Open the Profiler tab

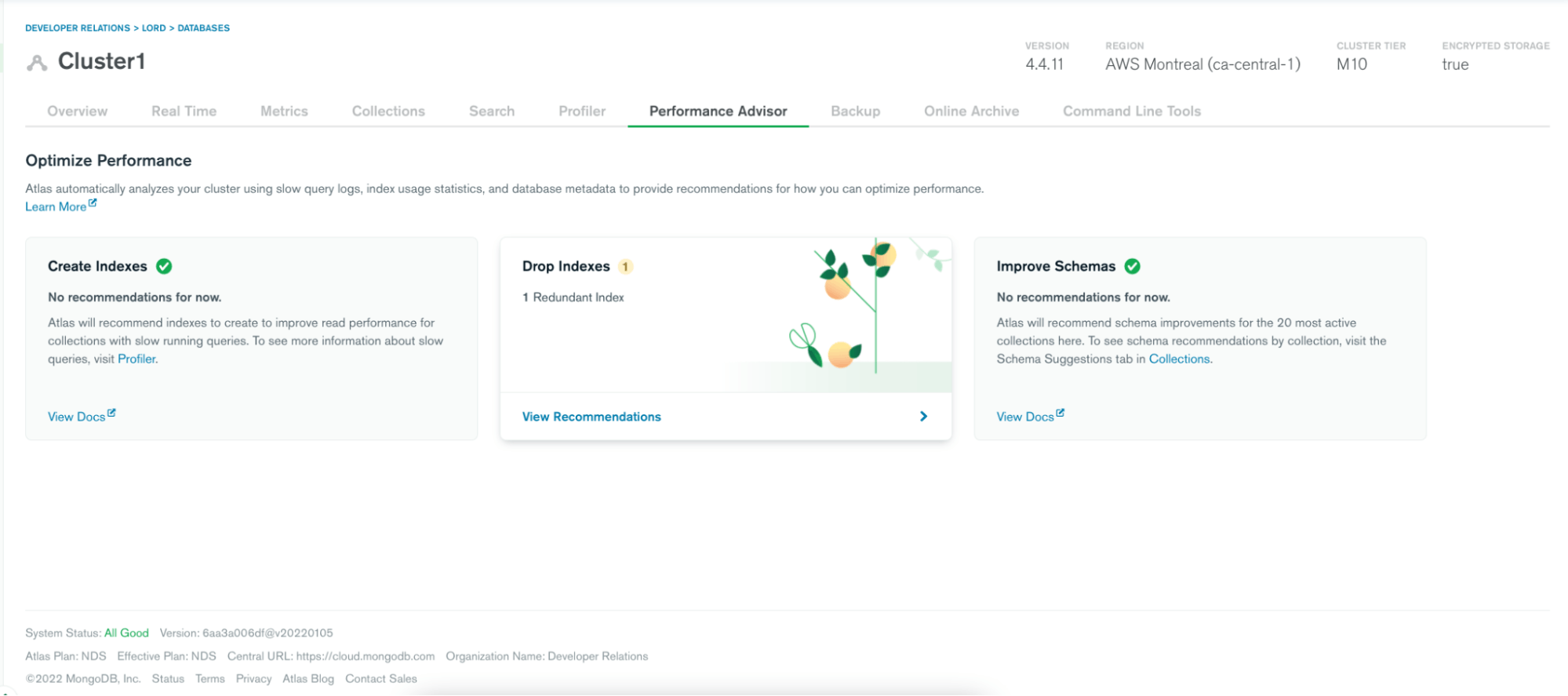tap(582, 111)
